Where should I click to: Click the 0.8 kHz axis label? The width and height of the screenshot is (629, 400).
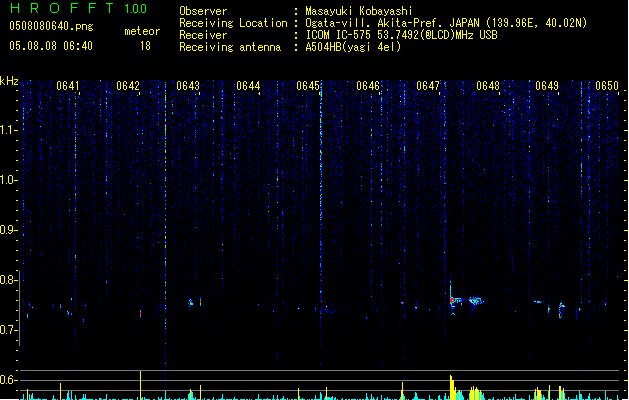click(9, 280)
